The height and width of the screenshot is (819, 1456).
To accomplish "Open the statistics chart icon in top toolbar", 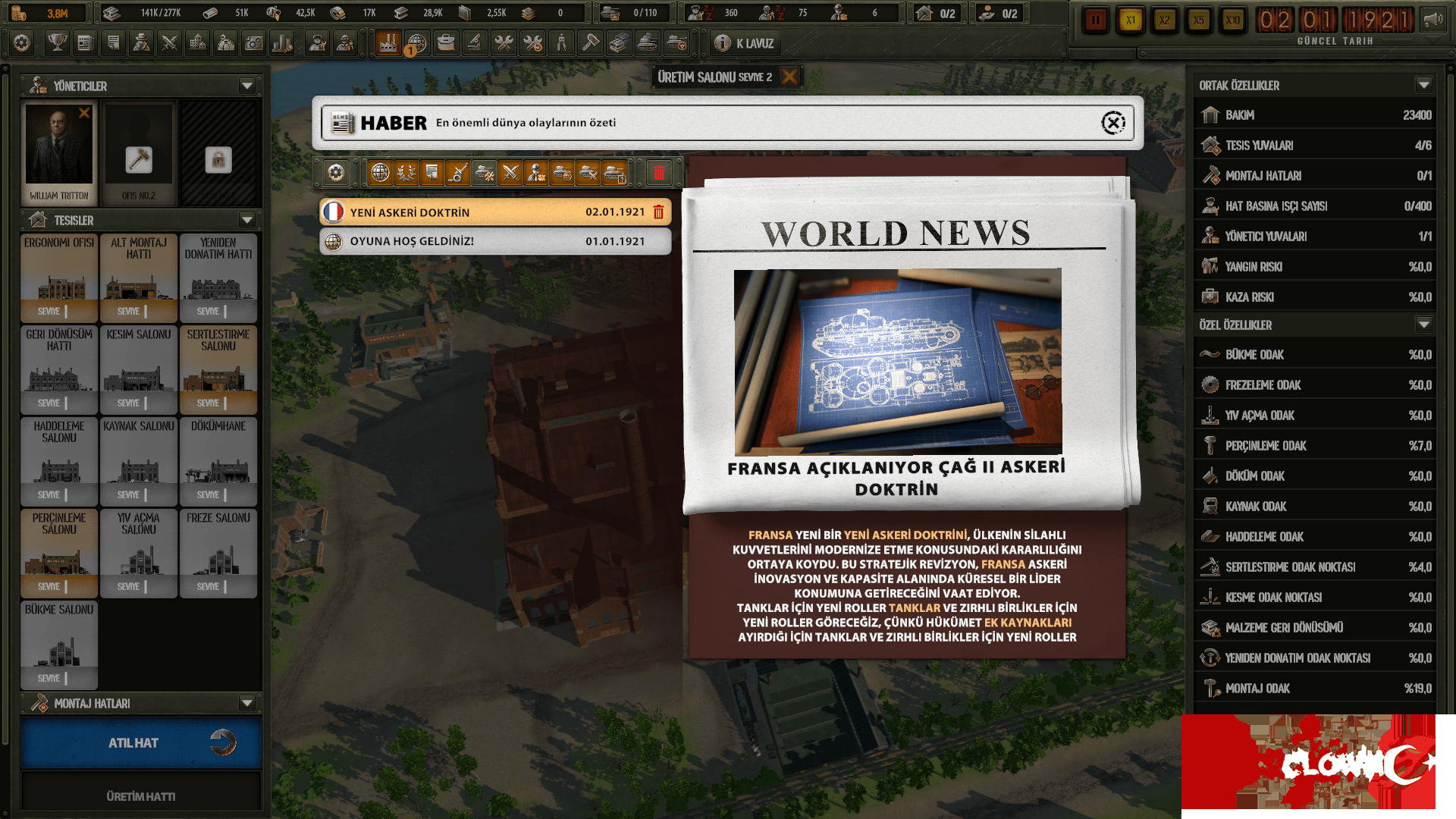I will click(282, 43).
